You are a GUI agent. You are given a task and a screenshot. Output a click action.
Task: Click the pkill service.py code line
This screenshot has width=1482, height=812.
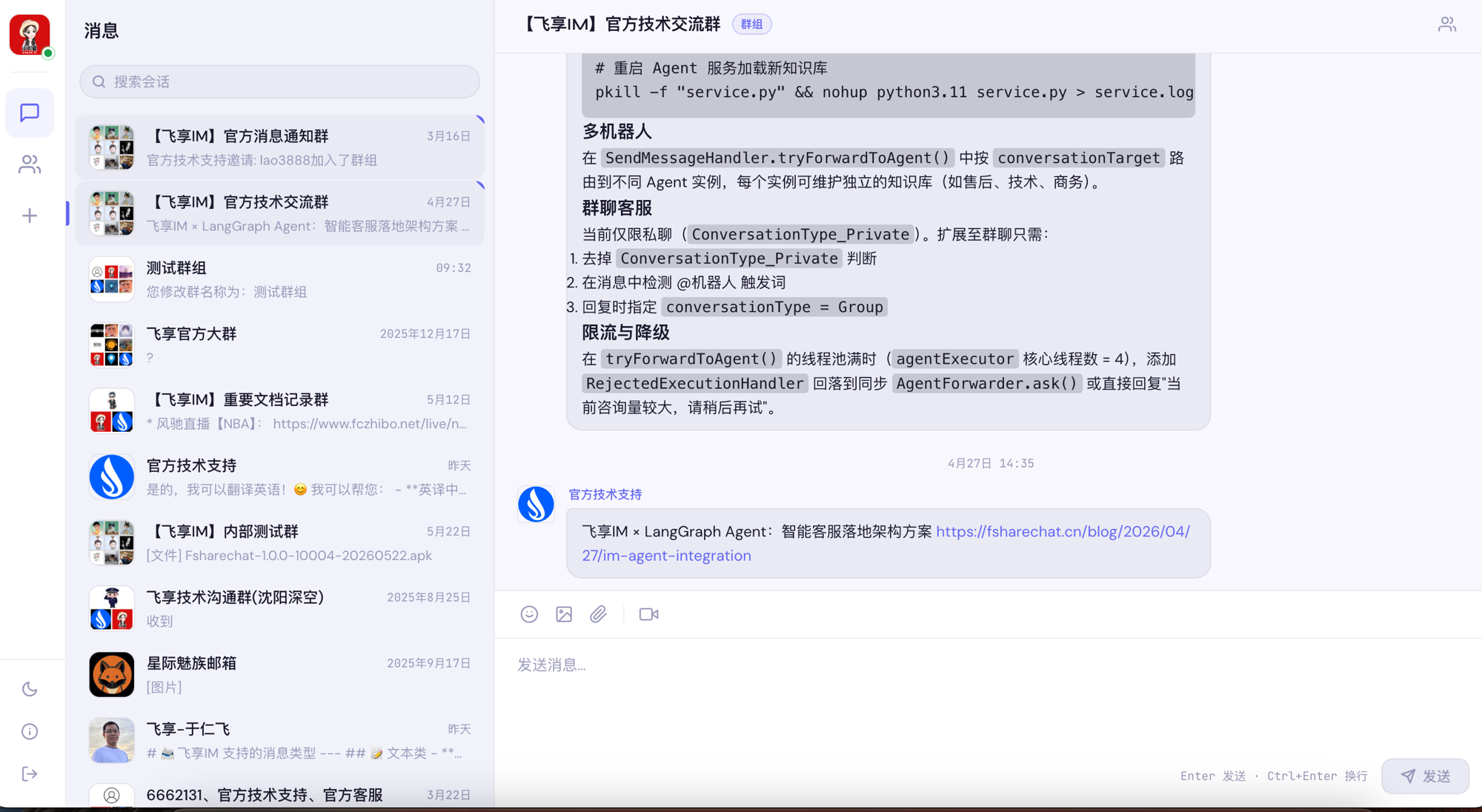894,93
